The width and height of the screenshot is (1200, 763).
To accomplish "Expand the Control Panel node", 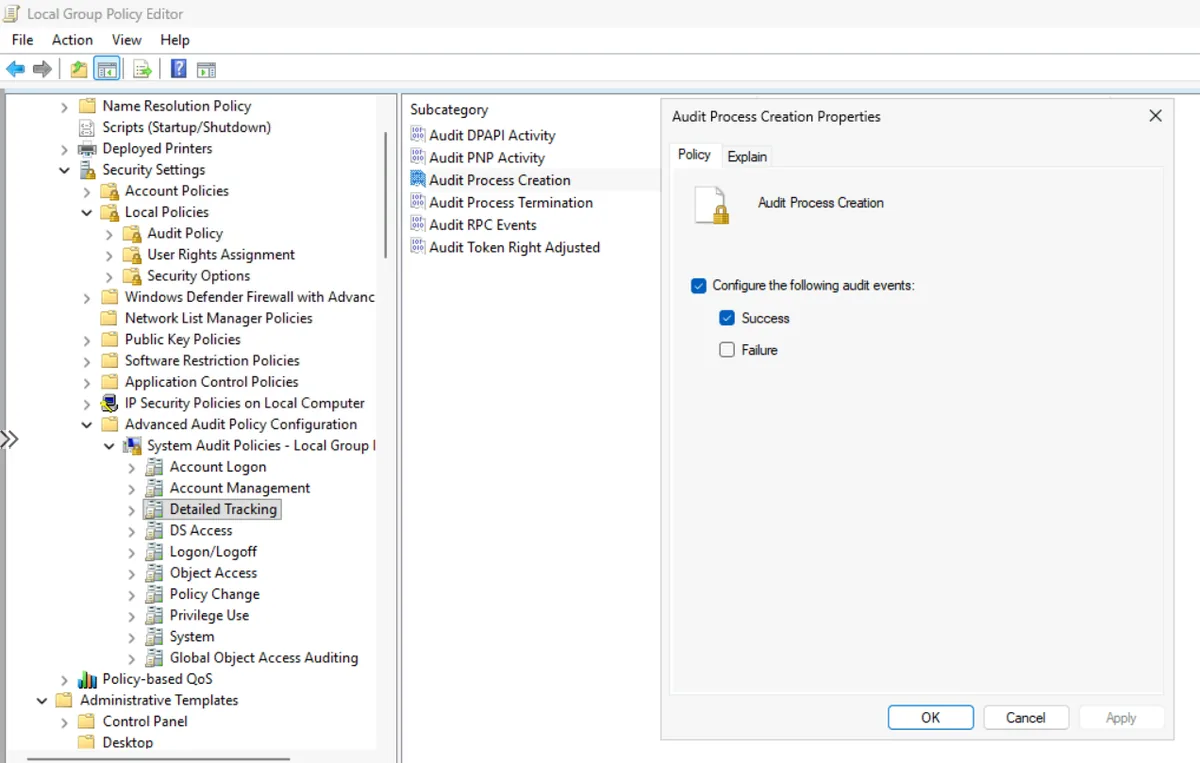I will pyautogui.click(x=65, y=721).
